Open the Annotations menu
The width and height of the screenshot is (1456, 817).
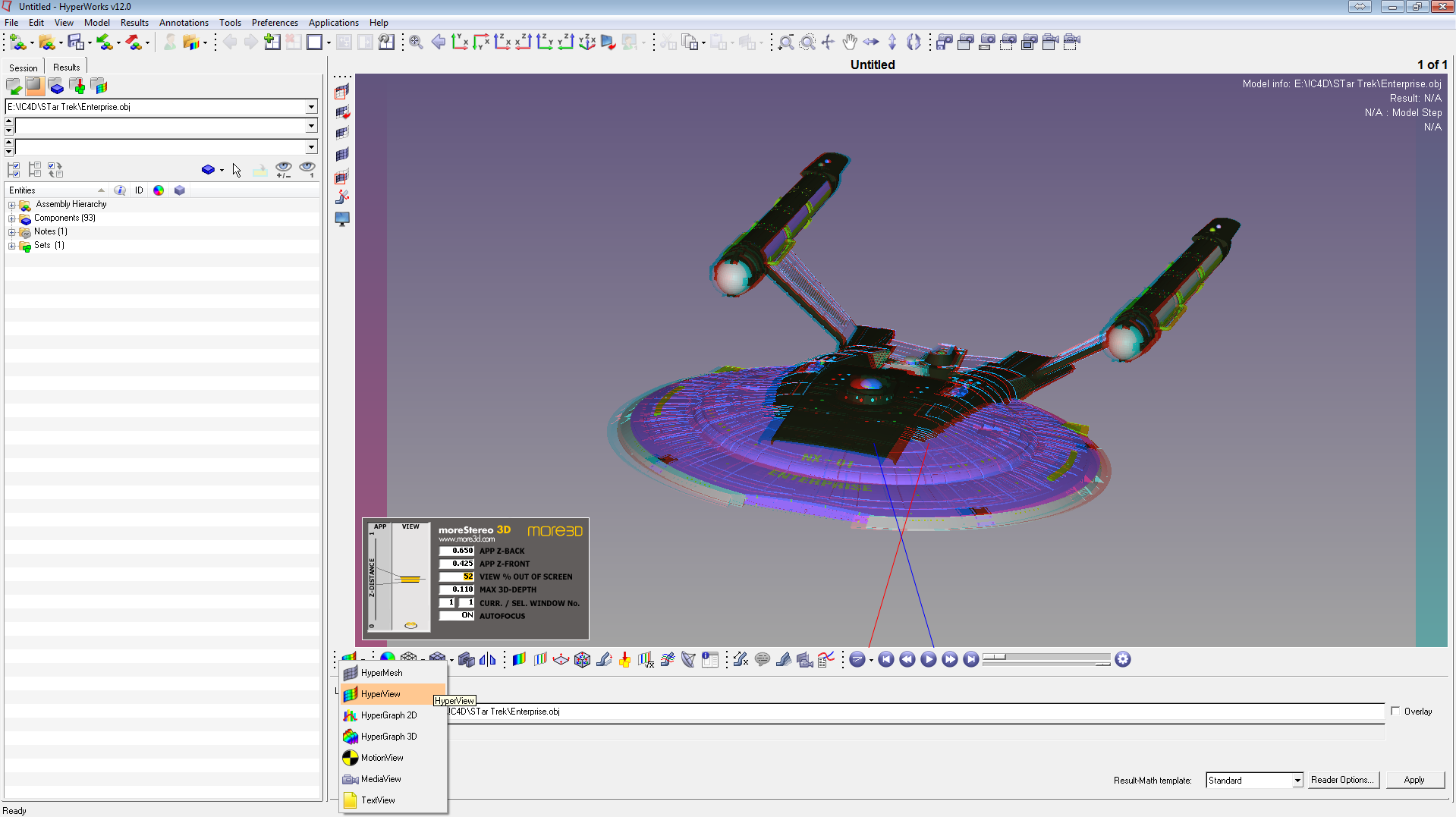(184, 23)
